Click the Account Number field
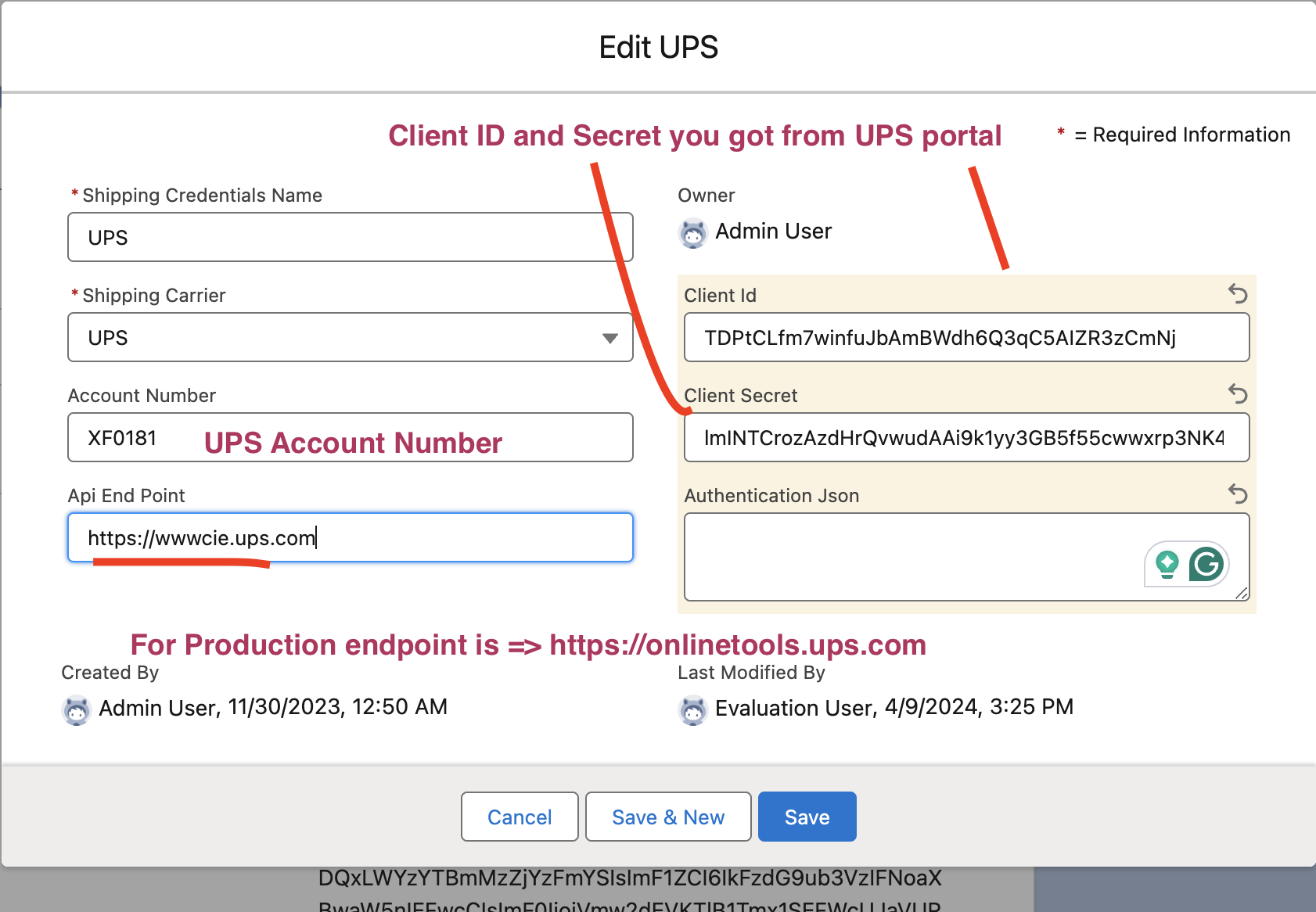Viewport: 1316px width, 912px height. click(x=350, y=437)
